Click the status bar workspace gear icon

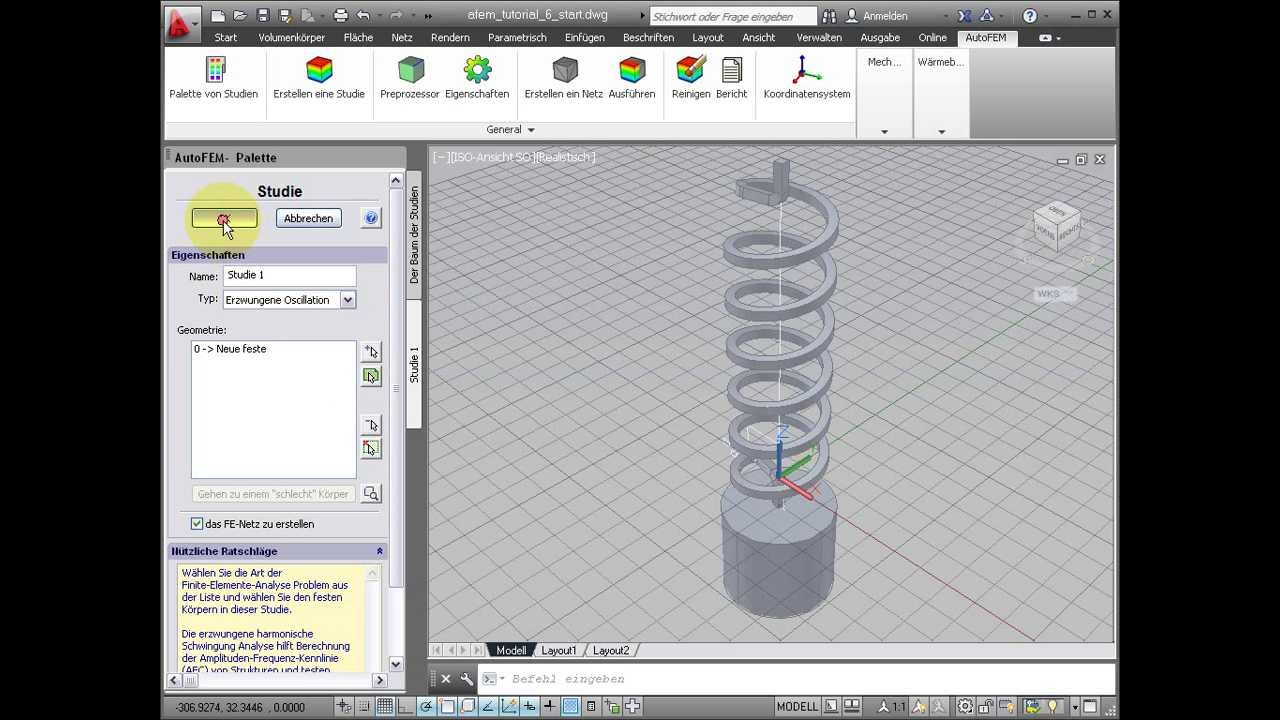tap(965, 707)
